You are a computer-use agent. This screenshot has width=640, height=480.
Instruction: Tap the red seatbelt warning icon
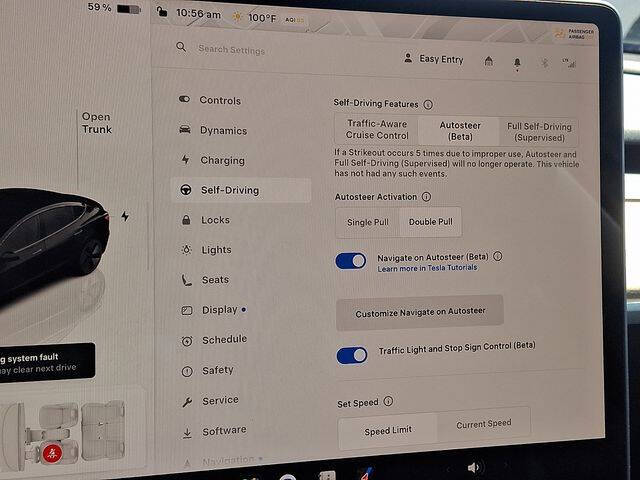coord(52,453)
